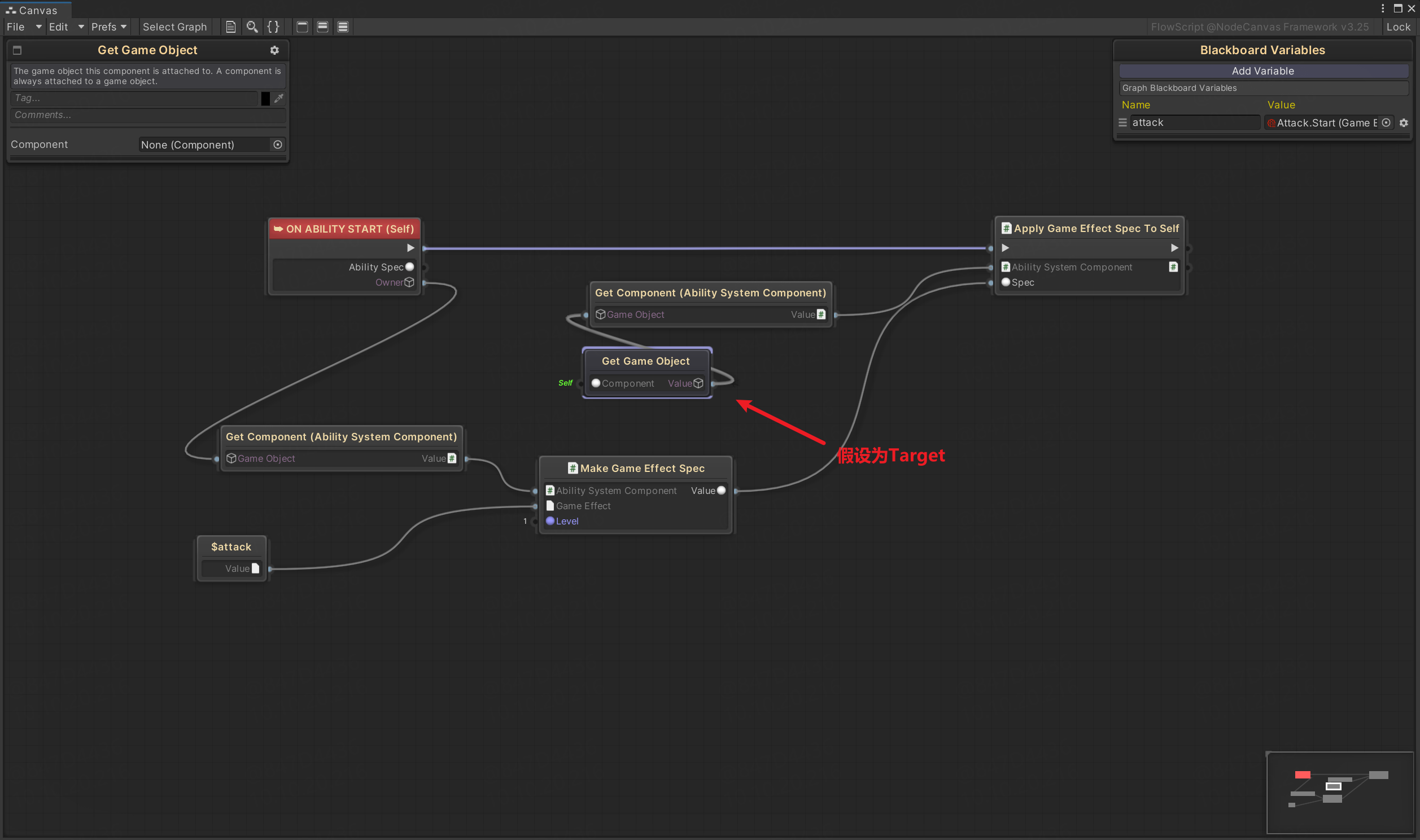Click the curly braces icon in toolbar
The width and height of the screenshot is (1420, 840).
pos(273,27)
